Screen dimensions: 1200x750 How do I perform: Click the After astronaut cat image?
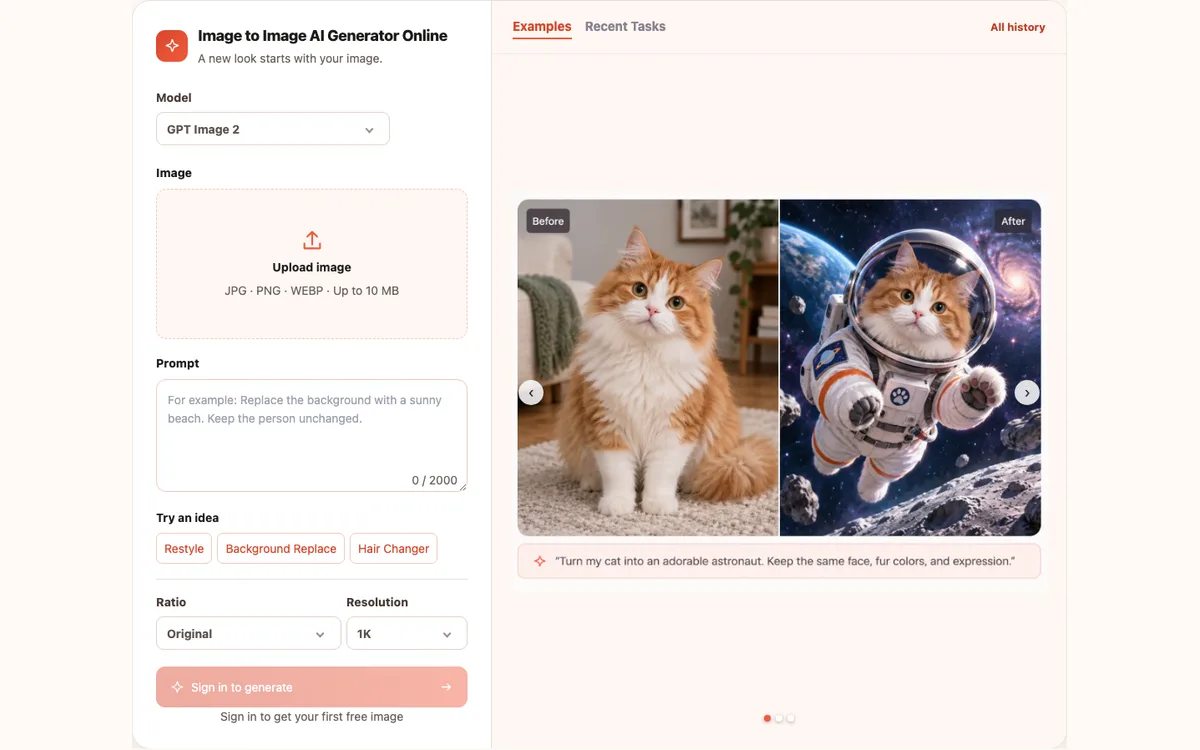911,368
